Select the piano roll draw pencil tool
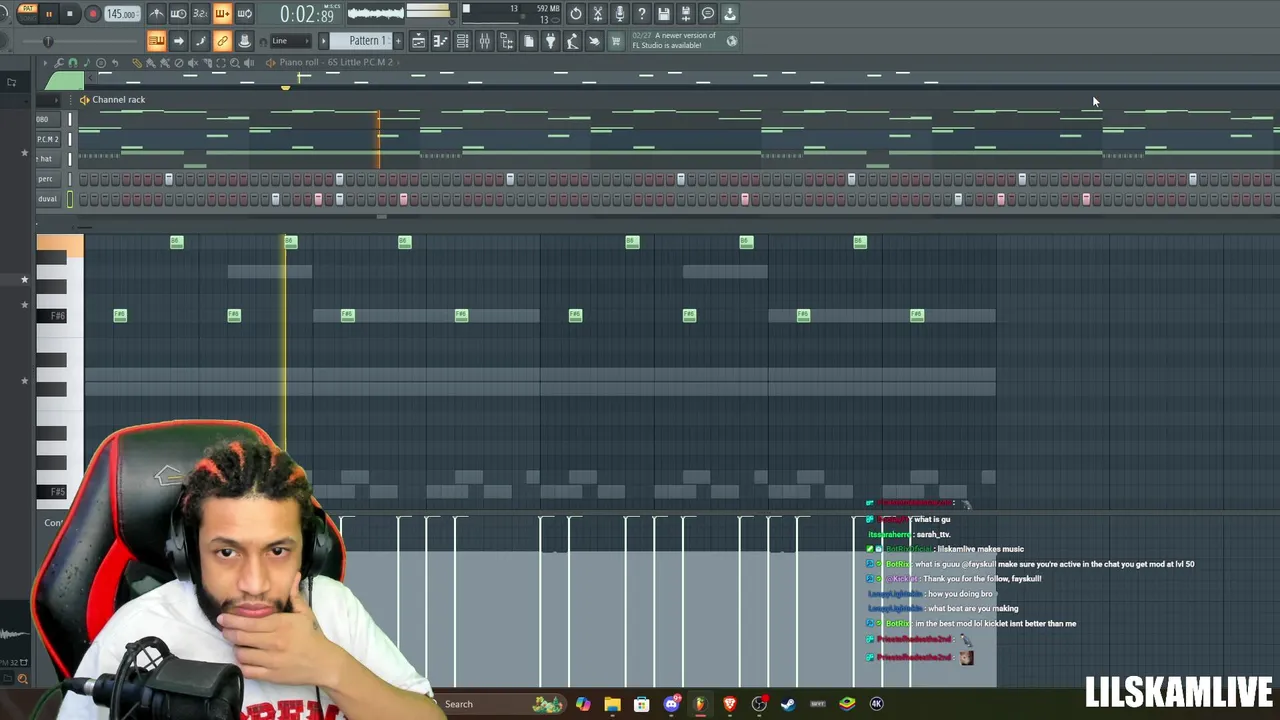Viewport: 1280px width, 720px height. (x=137, y=63)
